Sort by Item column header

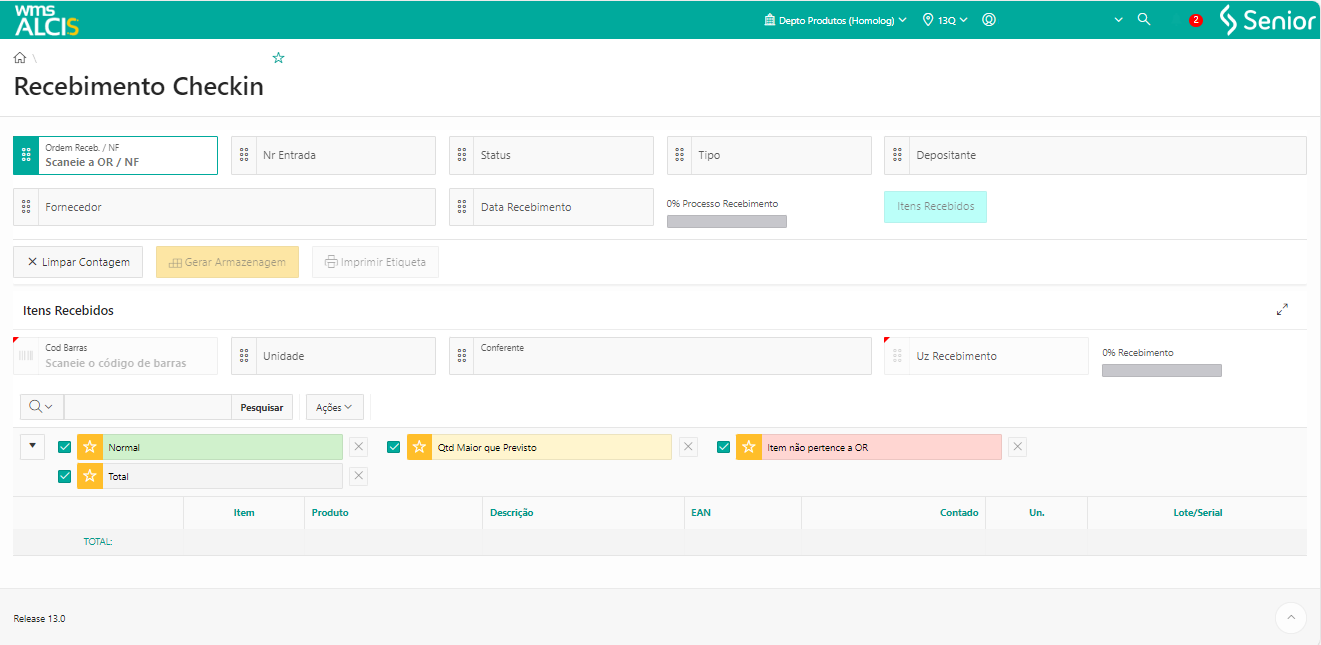point(244,512)
